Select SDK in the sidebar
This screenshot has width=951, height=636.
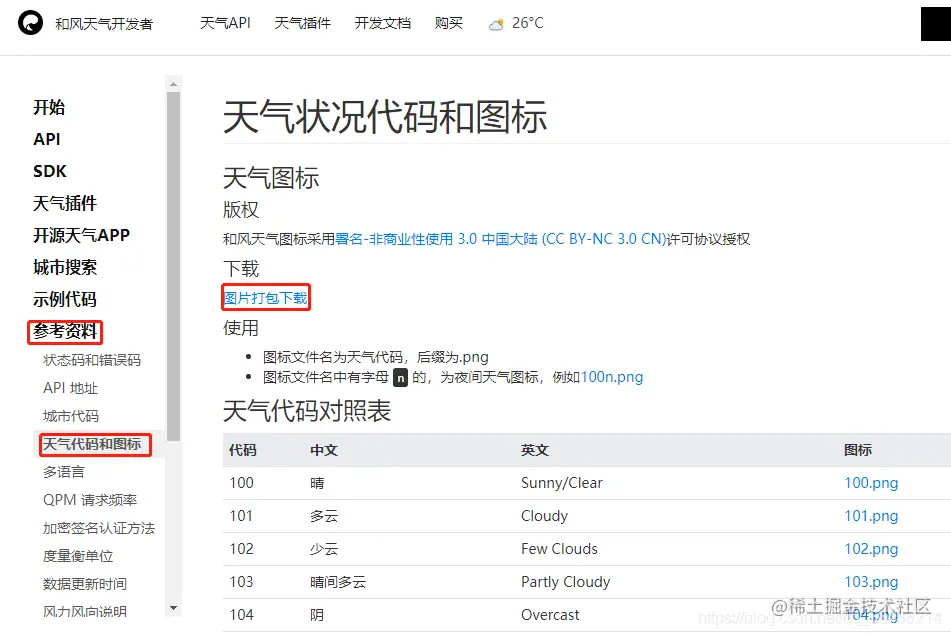click(50, 171)
